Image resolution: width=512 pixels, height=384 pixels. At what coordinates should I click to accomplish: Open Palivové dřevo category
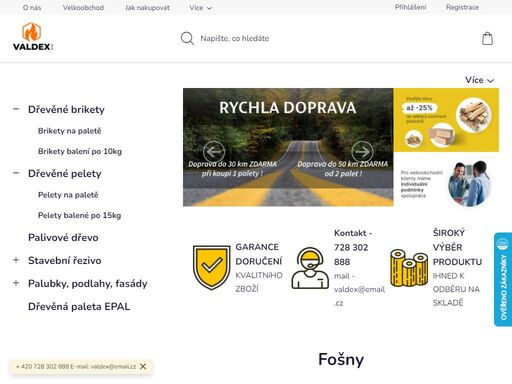(63, 237)
